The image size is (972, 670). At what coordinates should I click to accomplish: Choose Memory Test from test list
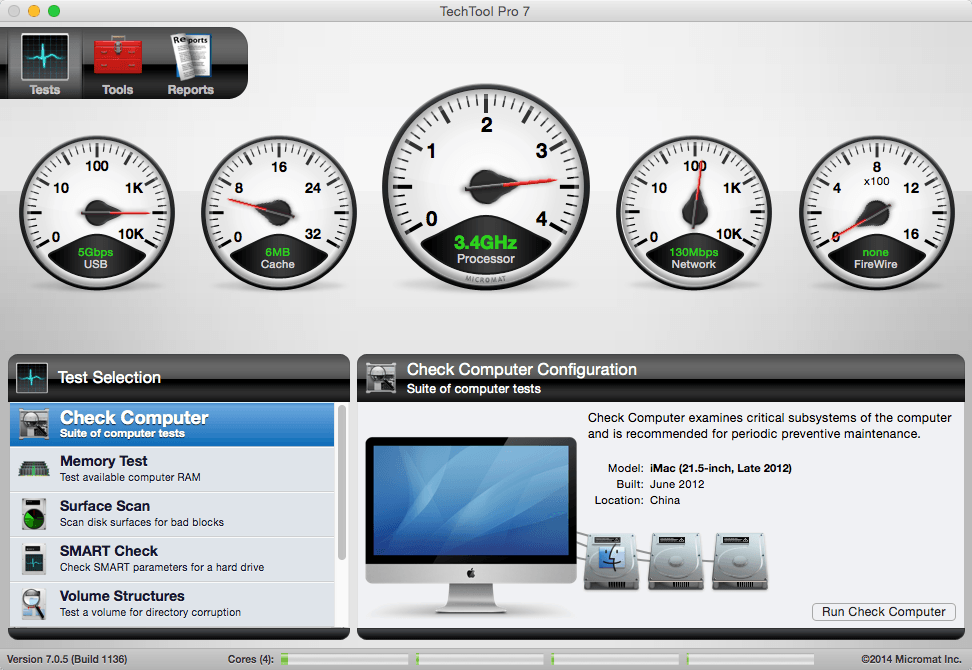pos(172,469)
